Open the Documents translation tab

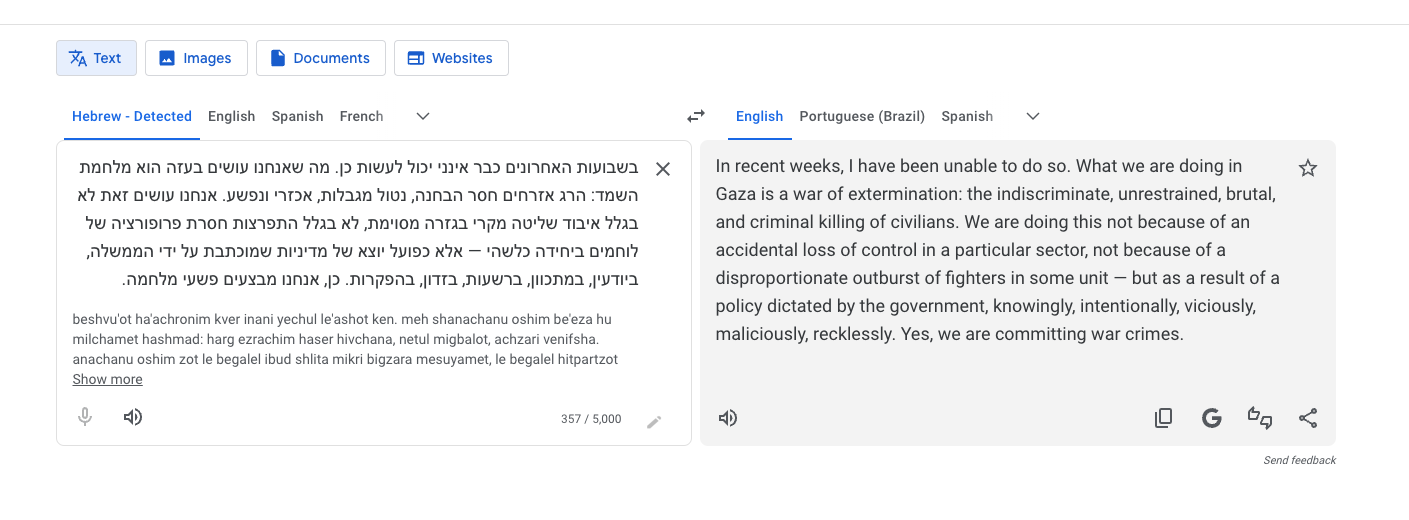coord(320,58)
